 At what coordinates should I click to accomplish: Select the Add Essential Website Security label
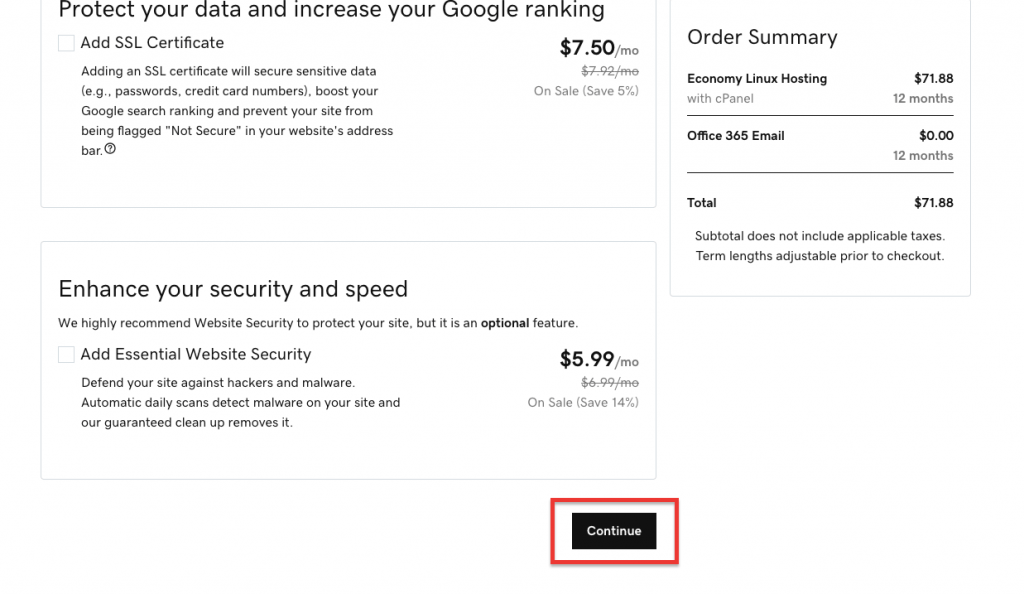(196, 354)
